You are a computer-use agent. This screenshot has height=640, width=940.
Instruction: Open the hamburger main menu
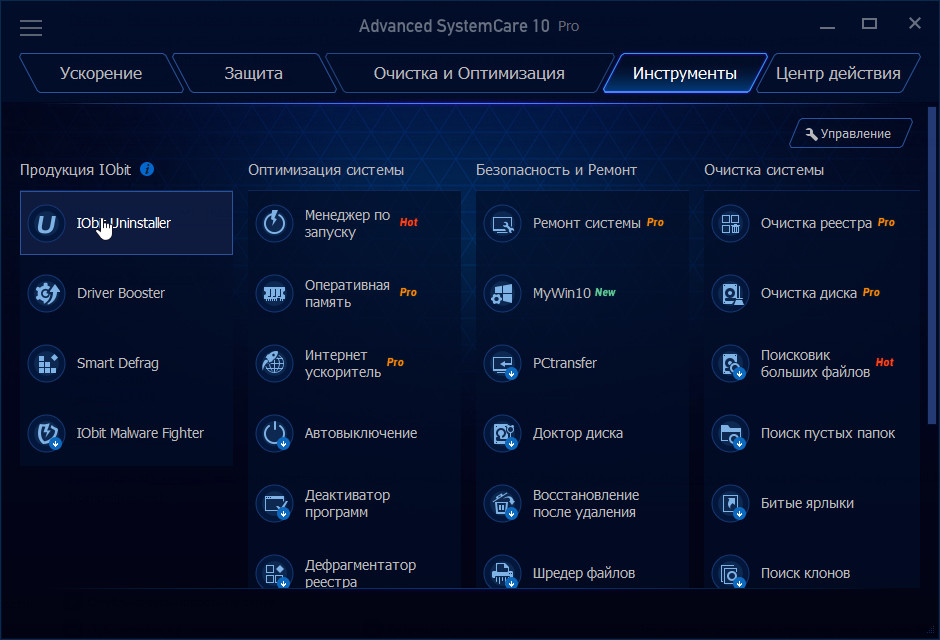pos(31,28)
